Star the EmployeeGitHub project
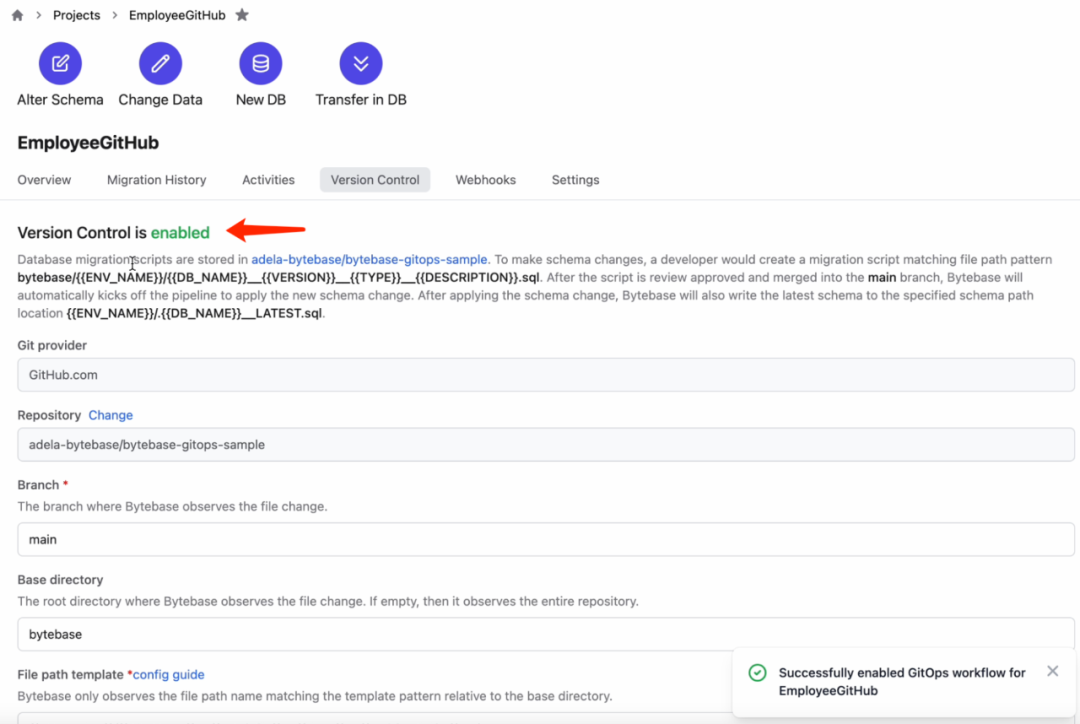The height and width of the screenshot is (724, 1080). pos(242,15)
